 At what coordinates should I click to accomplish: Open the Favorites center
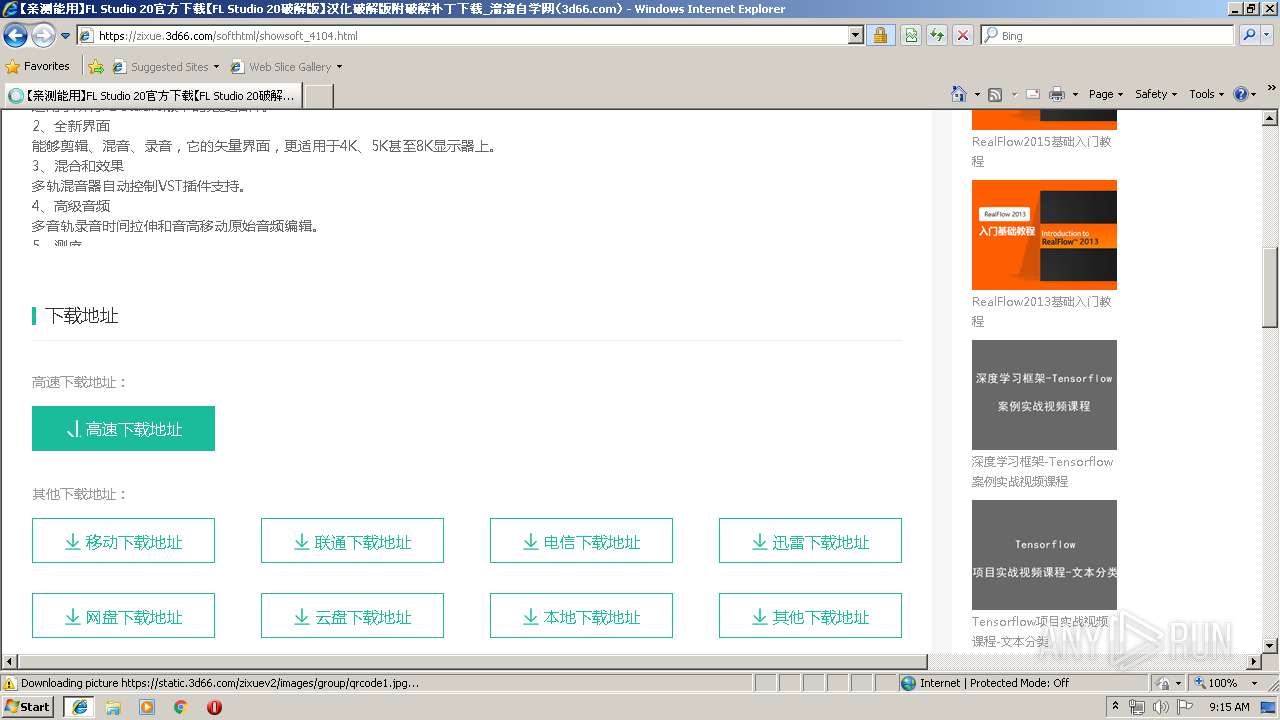[x=38, y=66]
